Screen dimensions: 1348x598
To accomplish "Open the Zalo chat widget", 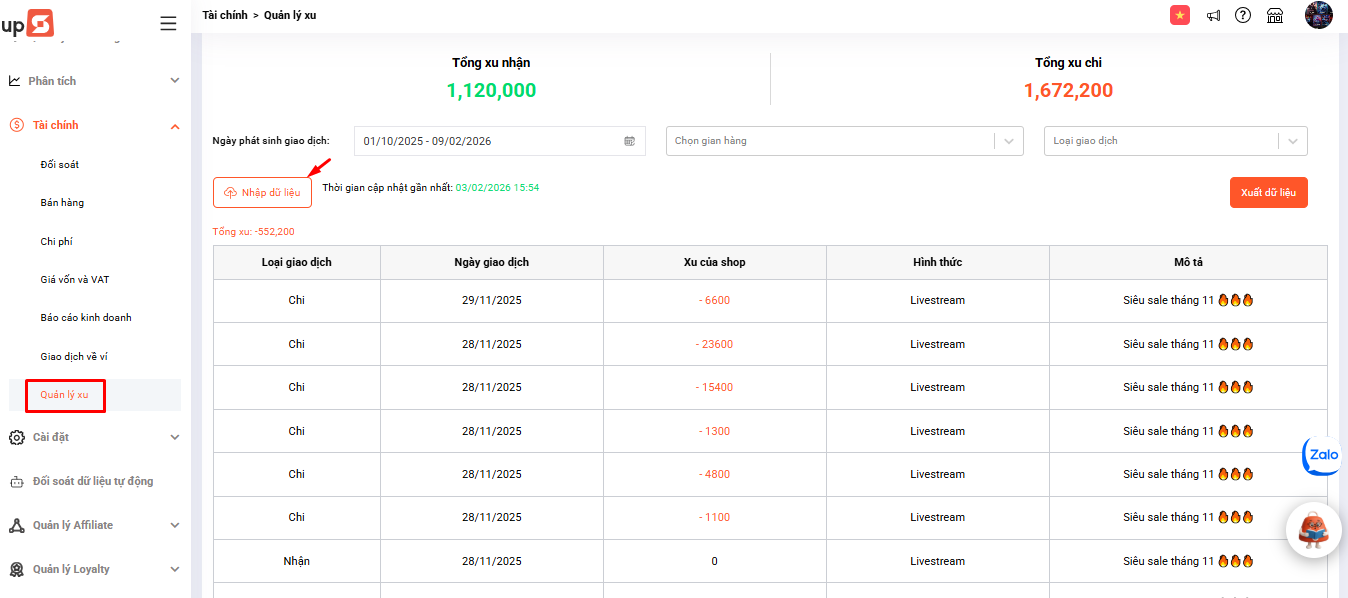I will click(x=1323, y=455).
